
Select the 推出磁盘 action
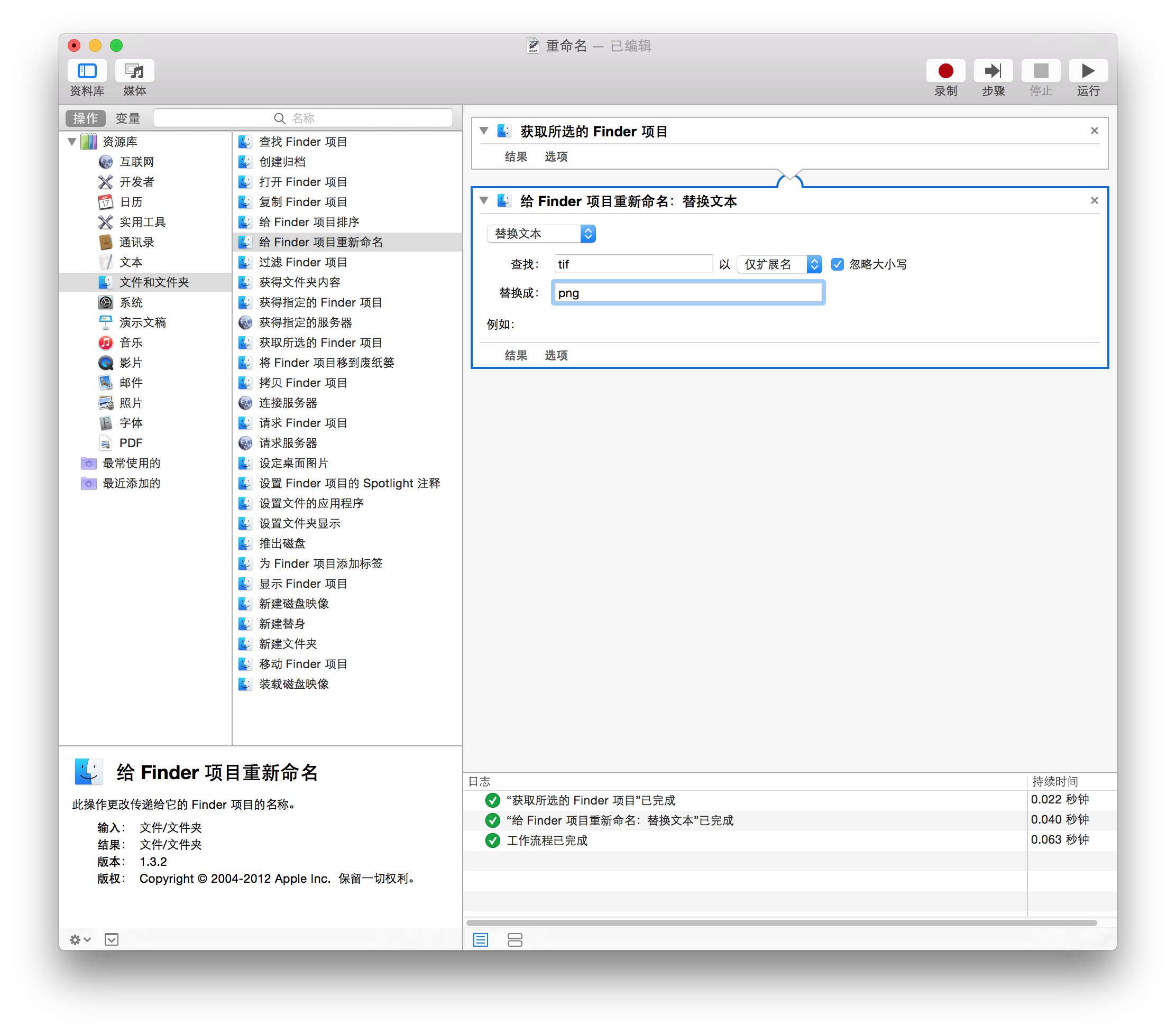pos(347,544)
